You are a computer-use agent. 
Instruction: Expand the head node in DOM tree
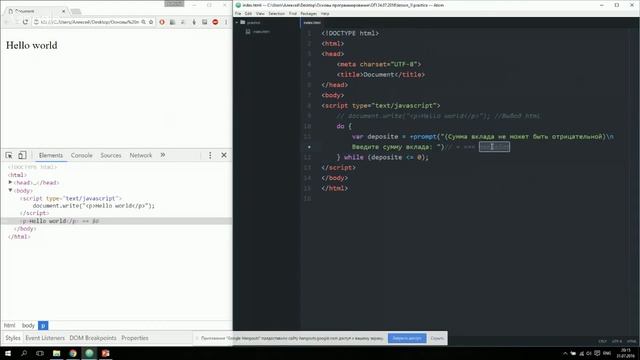pyautogui.click(x=10, y=182)
